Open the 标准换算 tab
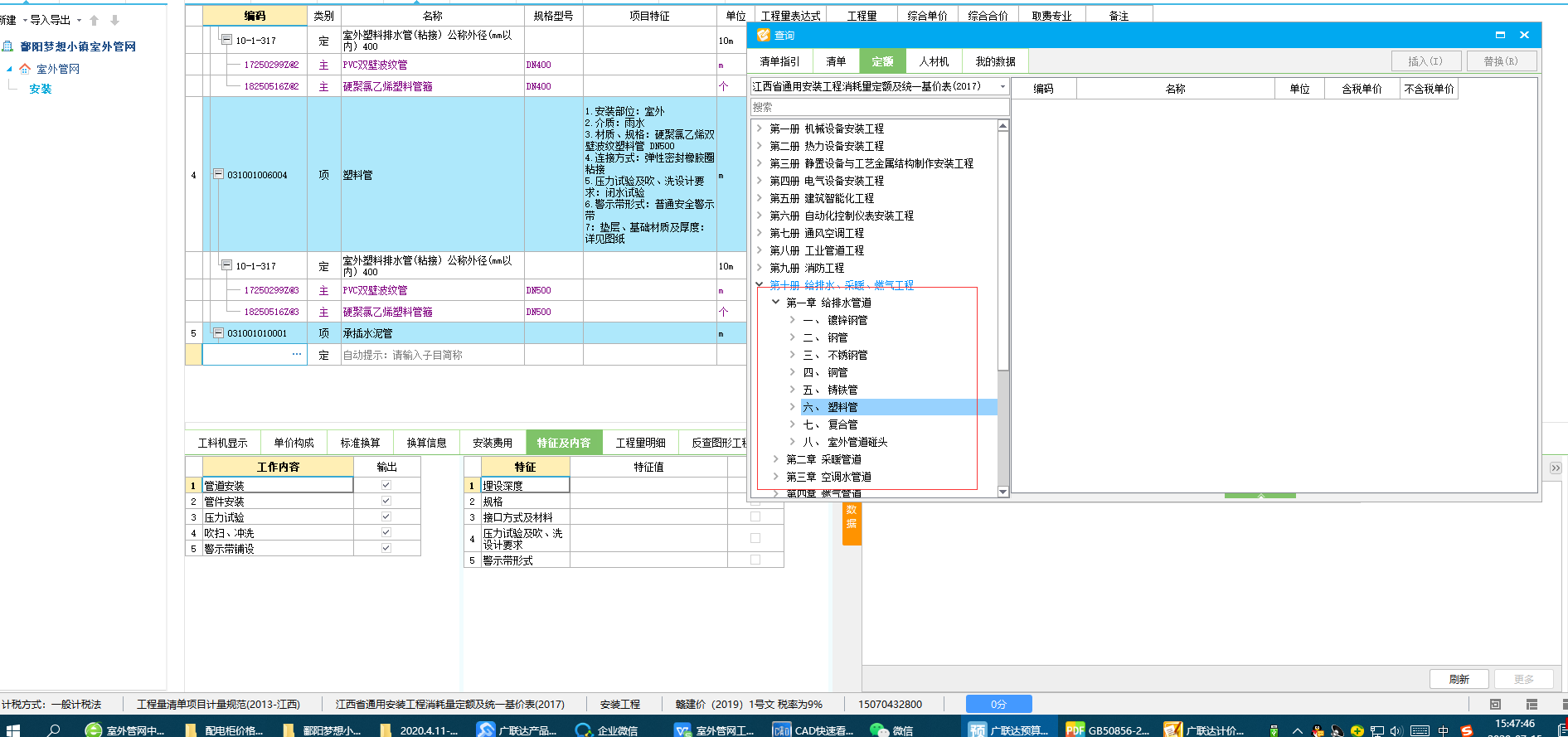 point(360,443)
